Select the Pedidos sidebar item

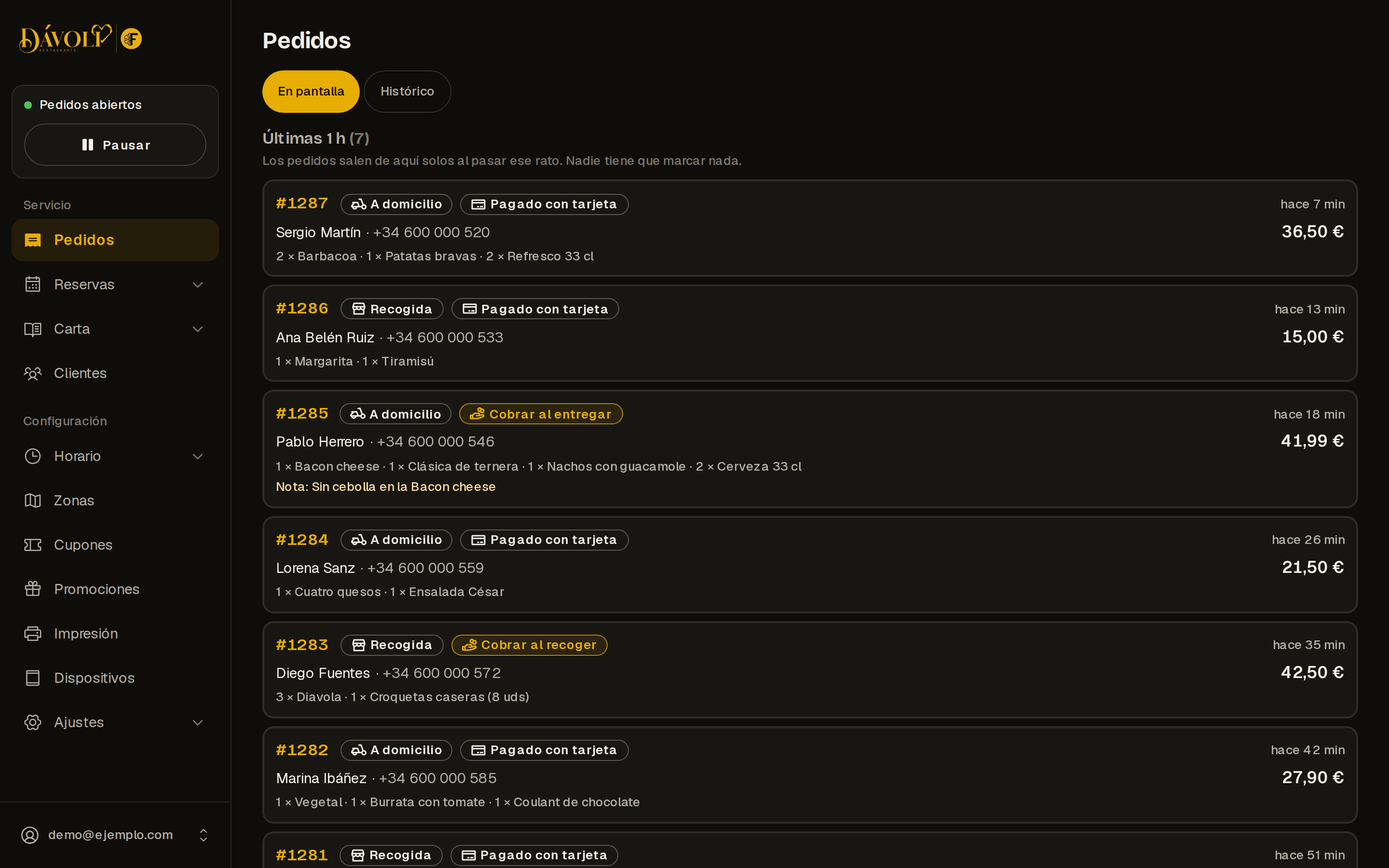[x=115, y=240]
